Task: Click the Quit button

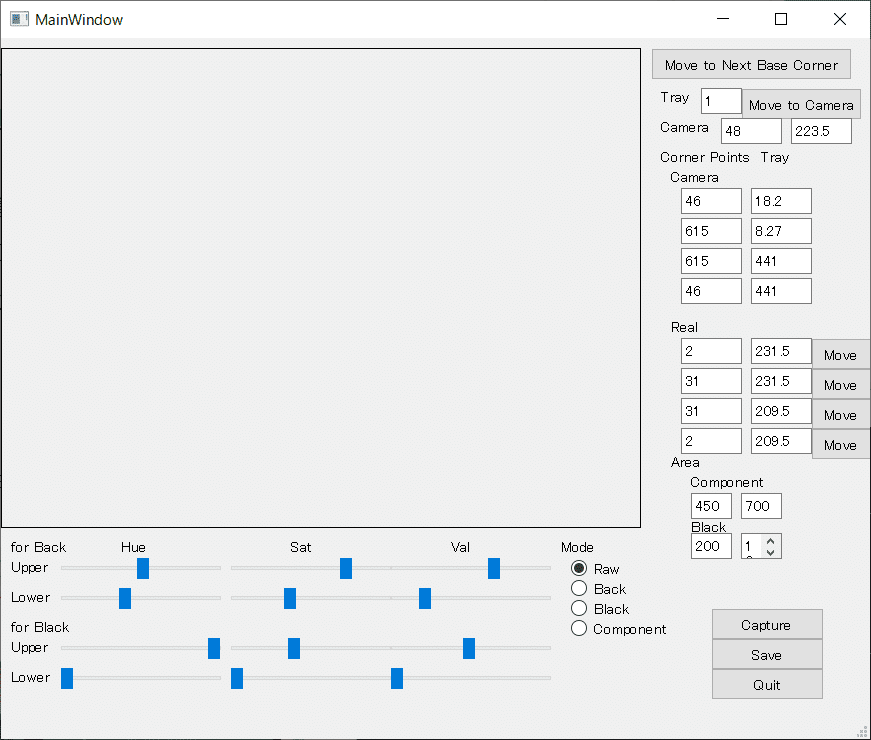Action: (x=767, y=685)
